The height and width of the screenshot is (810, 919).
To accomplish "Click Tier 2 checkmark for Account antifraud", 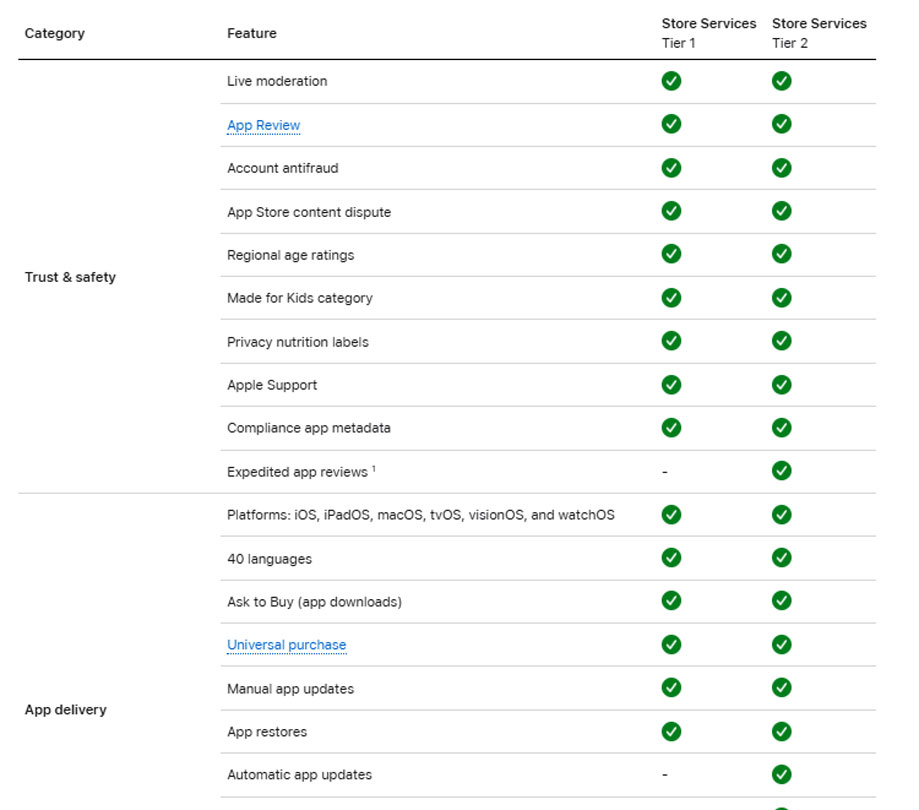I will click(x=781, y=168).
